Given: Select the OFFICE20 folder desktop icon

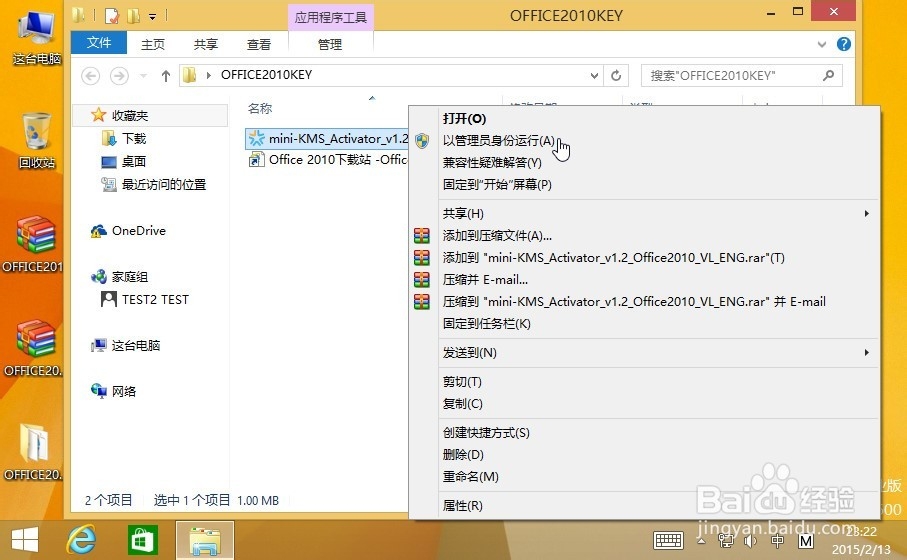Looking at the screenshot, I should click(34, 452).
